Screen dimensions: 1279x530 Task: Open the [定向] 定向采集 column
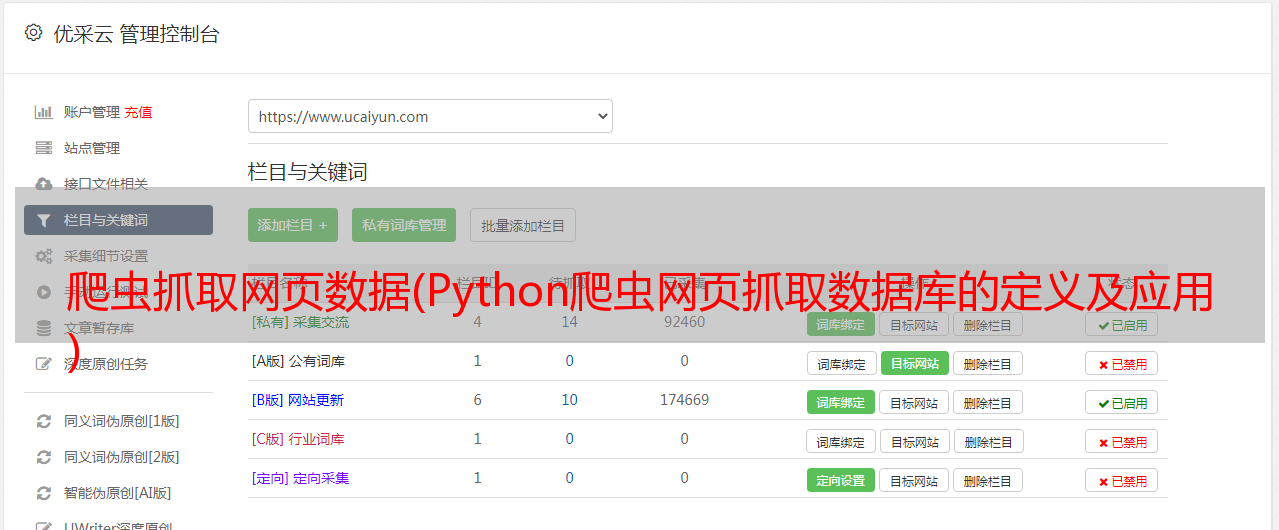(300, 478)
